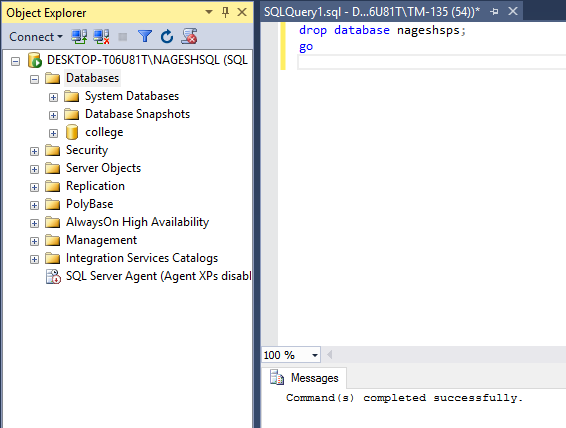The image size is (566, 428).
Task: Open the Connect dropdown menu
Action: [x=36, y=37]
